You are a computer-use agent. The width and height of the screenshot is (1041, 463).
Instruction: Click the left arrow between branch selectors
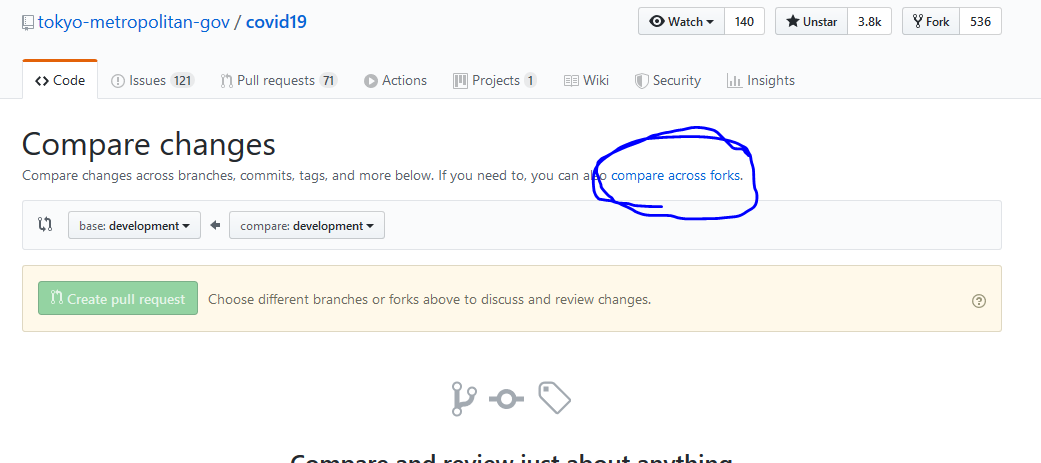click(215, 225)
